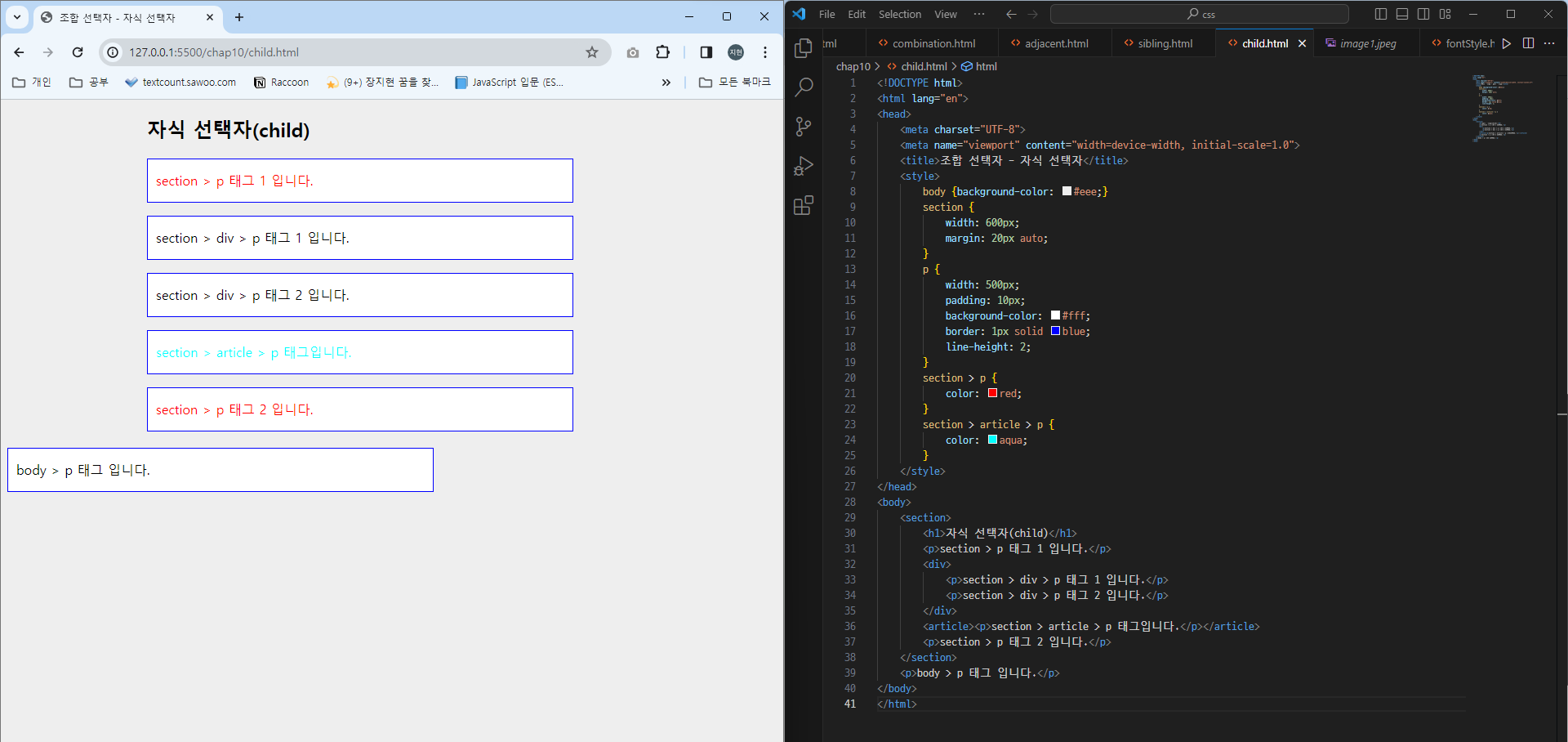1568x742 pixels.
Task: Go back in VS Code navigation
Action: click(x=1011, y=14)
